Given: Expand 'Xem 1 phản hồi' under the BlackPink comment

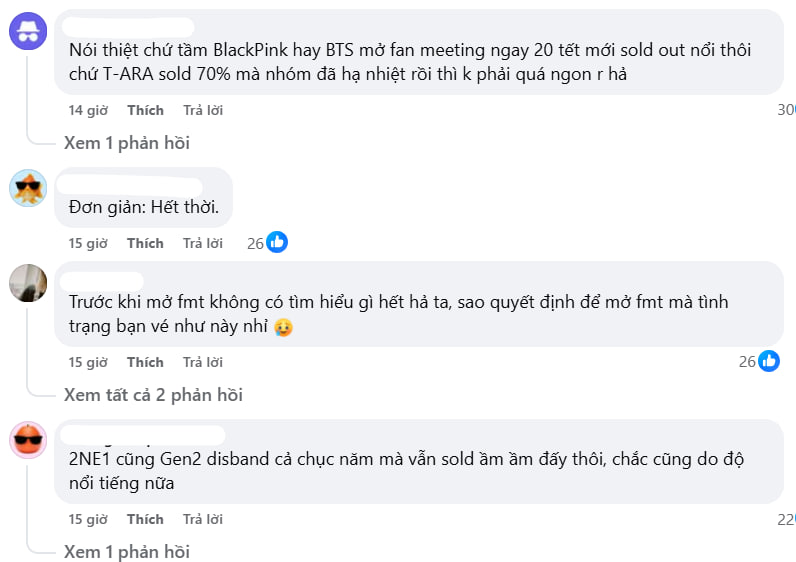Looking at the screenshot, I should click(127, 143).
